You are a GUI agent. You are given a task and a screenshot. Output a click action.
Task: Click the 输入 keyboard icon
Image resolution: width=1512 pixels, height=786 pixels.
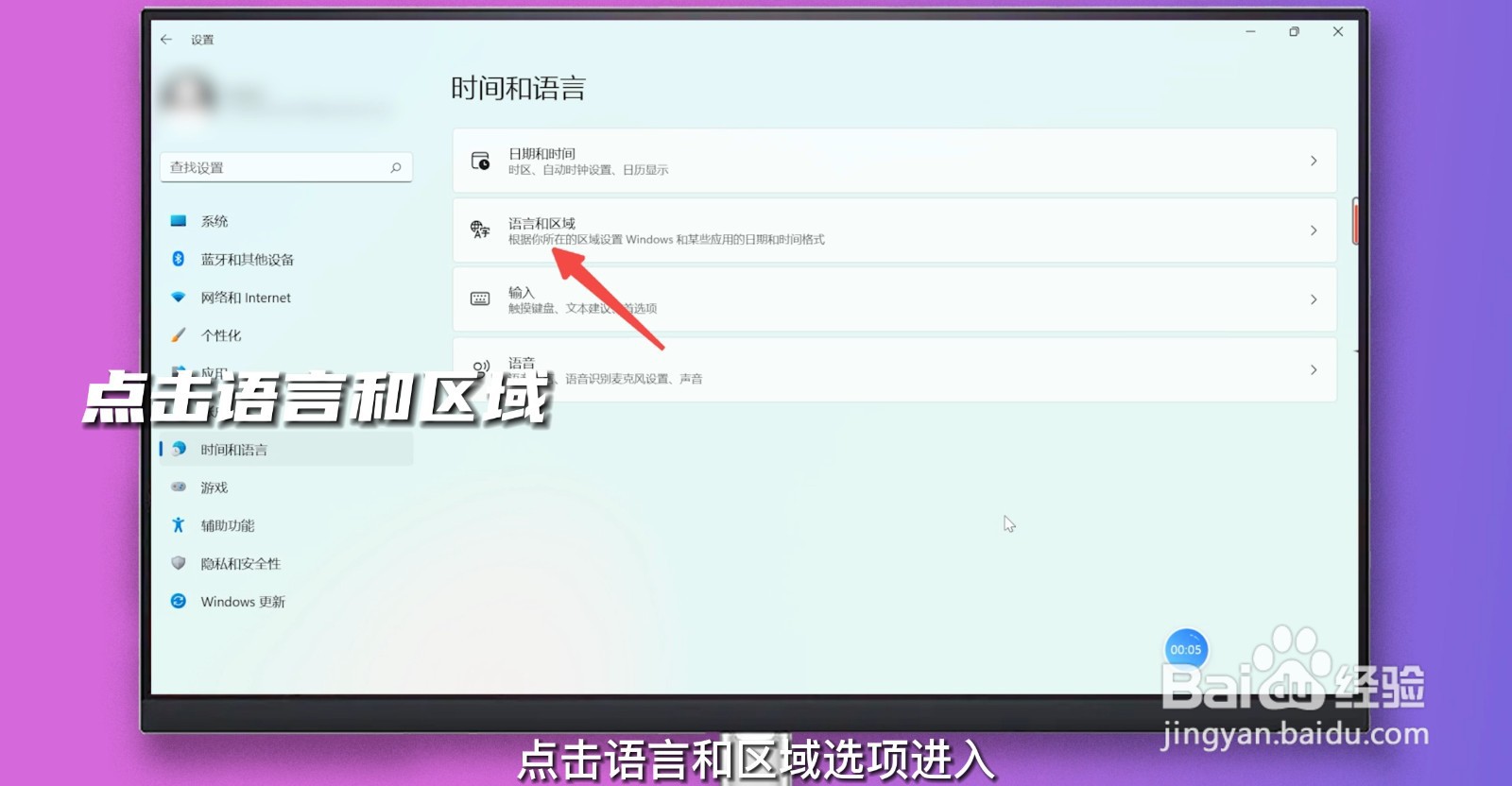tap(480, 299)
